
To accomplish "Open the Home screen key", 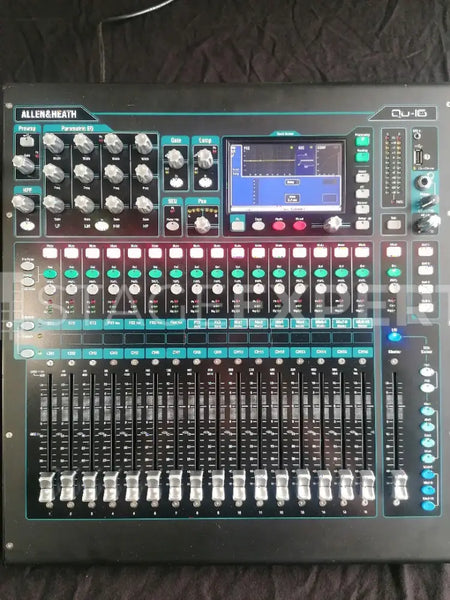I will [362, 177].
